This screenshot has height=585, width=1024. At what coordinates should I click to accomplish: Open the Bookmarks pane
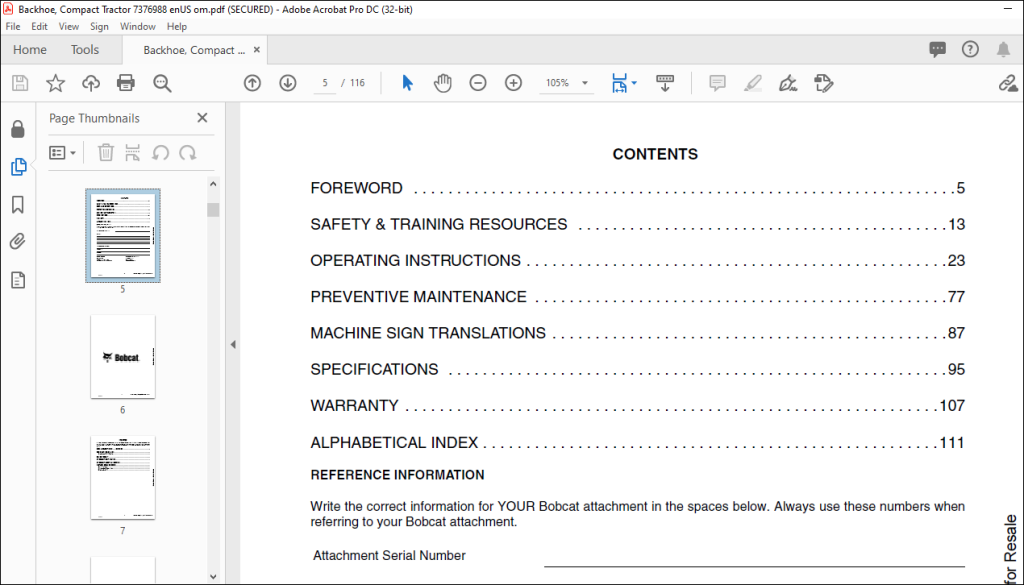(18, 205)
